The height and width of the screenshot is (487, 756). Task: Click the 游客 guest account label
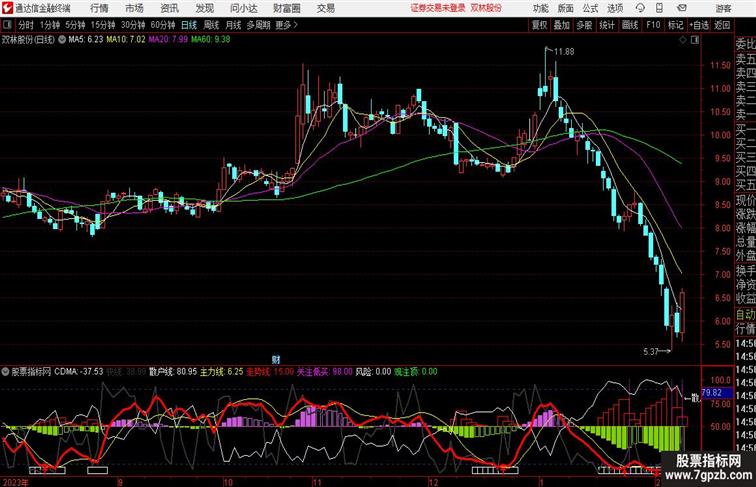click(x=723, y=8)
